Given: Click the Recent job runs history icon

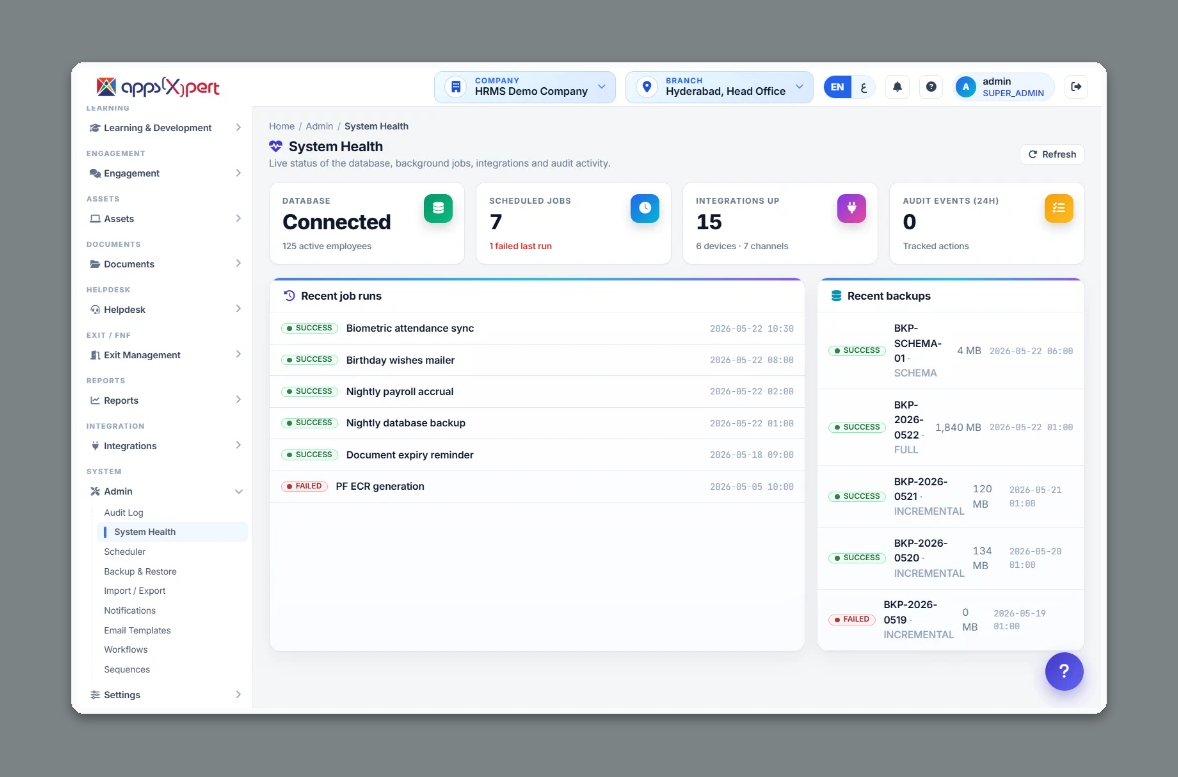Looking at the screenshot, I should tap(289, 296).
